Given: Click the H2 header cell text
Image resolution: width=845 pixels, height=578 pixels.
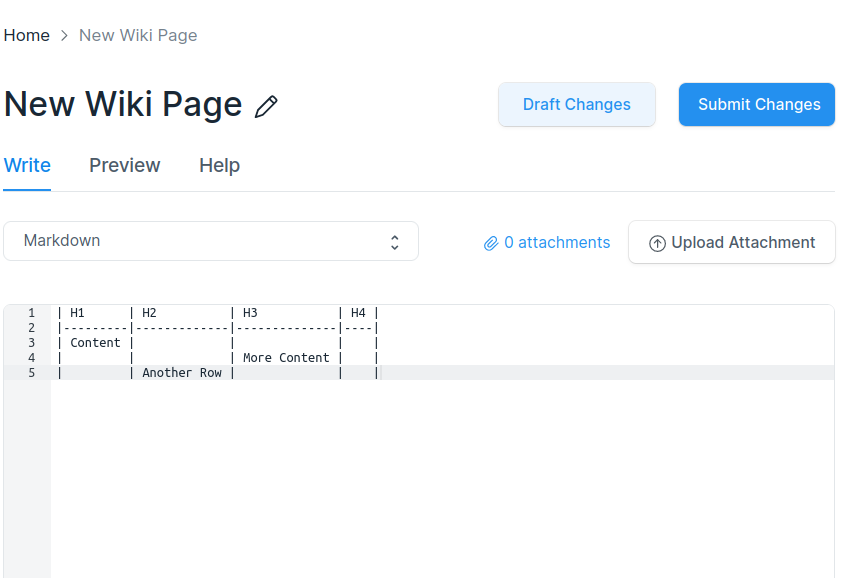Looking at the screenshot, I should click(x=149, y=313).
